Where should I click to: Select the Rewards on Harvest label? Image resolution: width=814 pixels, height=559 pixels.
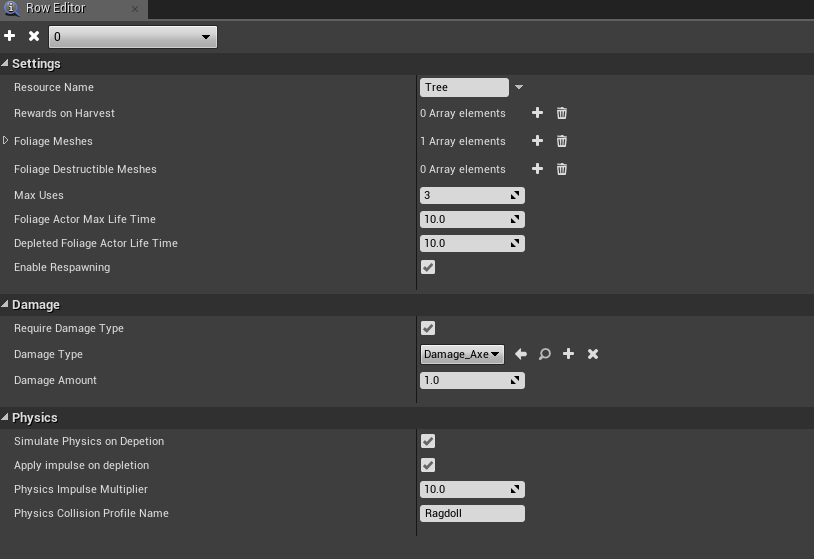(64, 113)
